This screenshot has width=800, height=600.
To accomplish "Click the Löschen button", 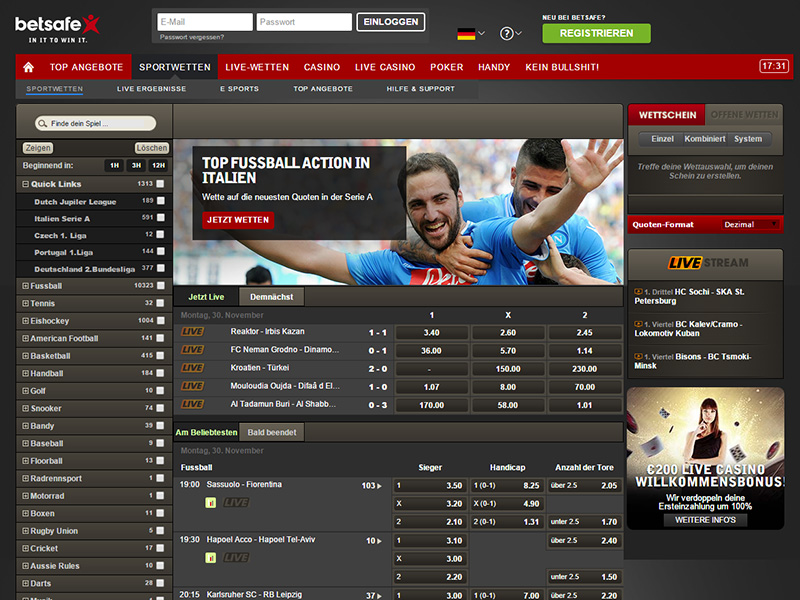I will [152, 148].
